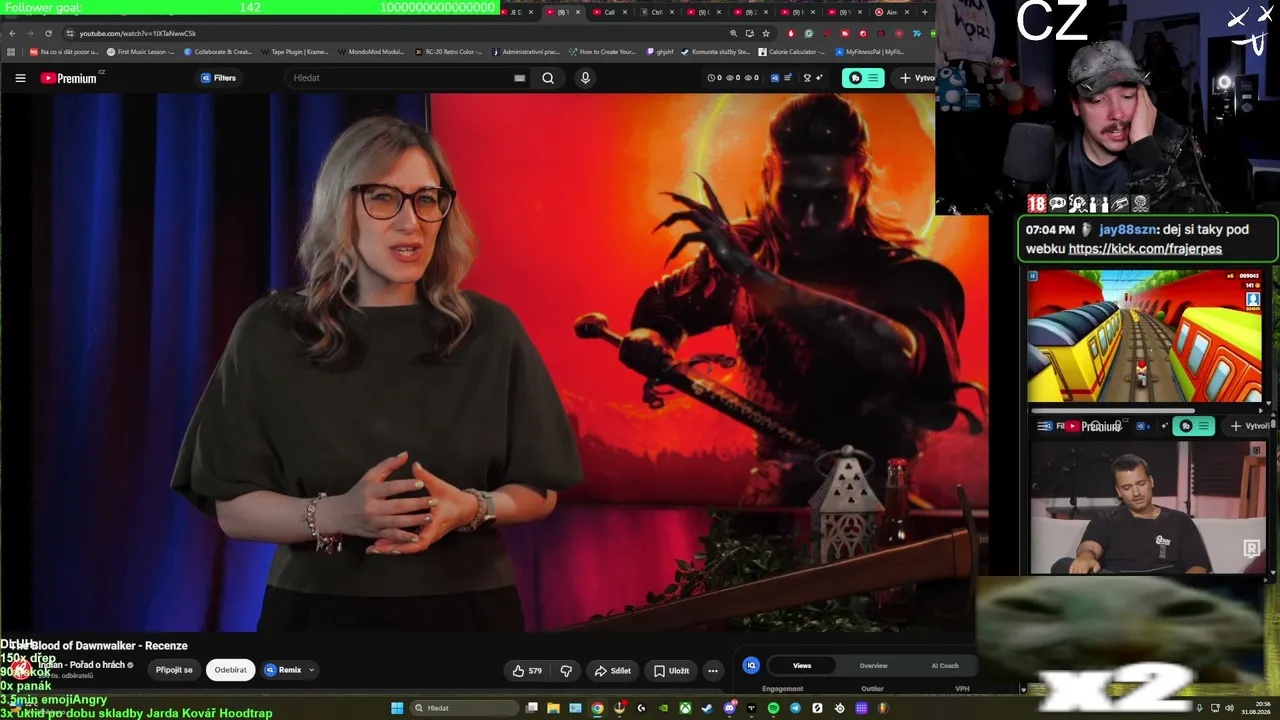
Task: Open the How to Create Your bookmark
Action: point(603,52)
